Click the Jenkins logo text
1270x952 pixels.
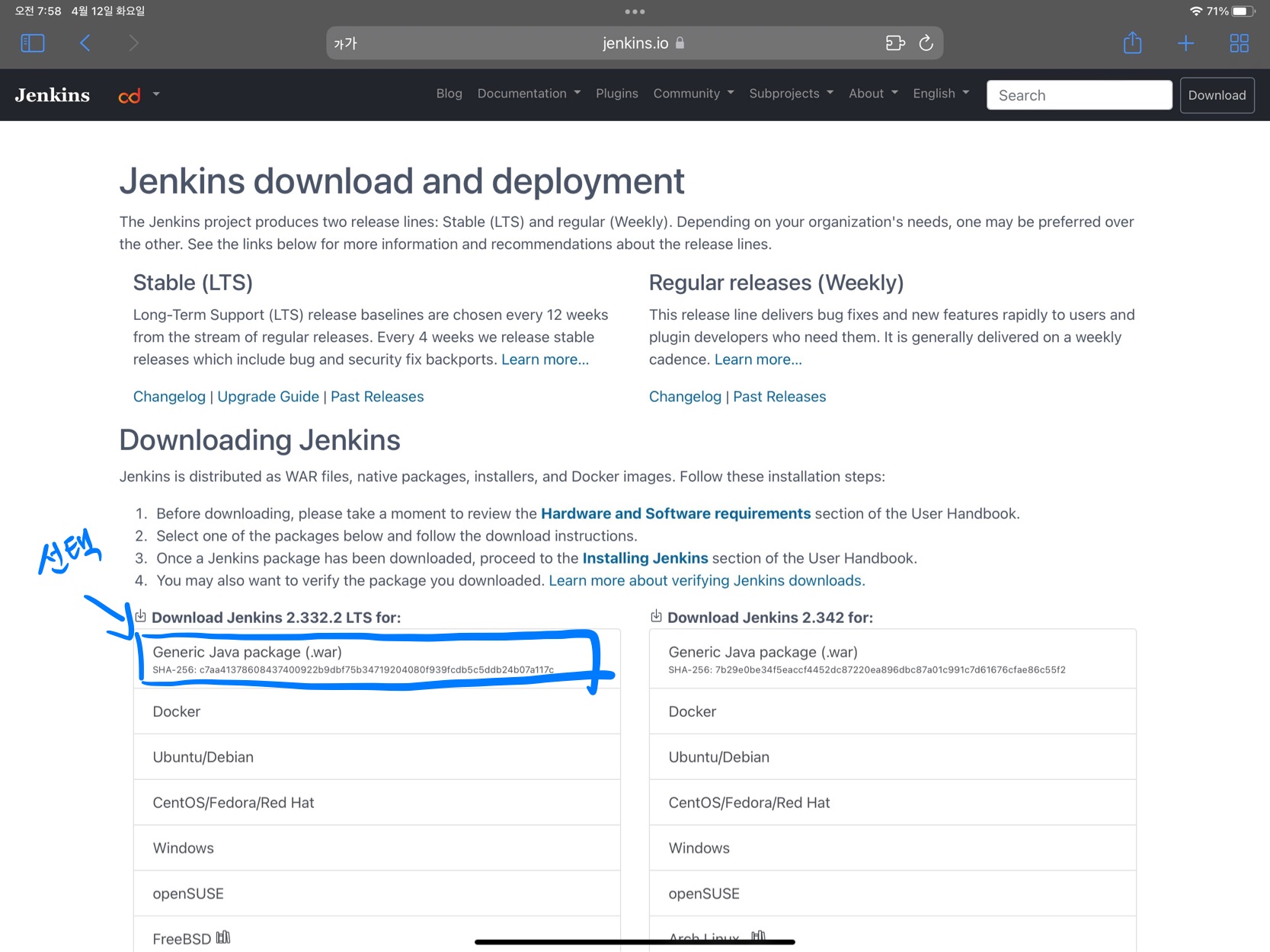[x=53, y=94]
